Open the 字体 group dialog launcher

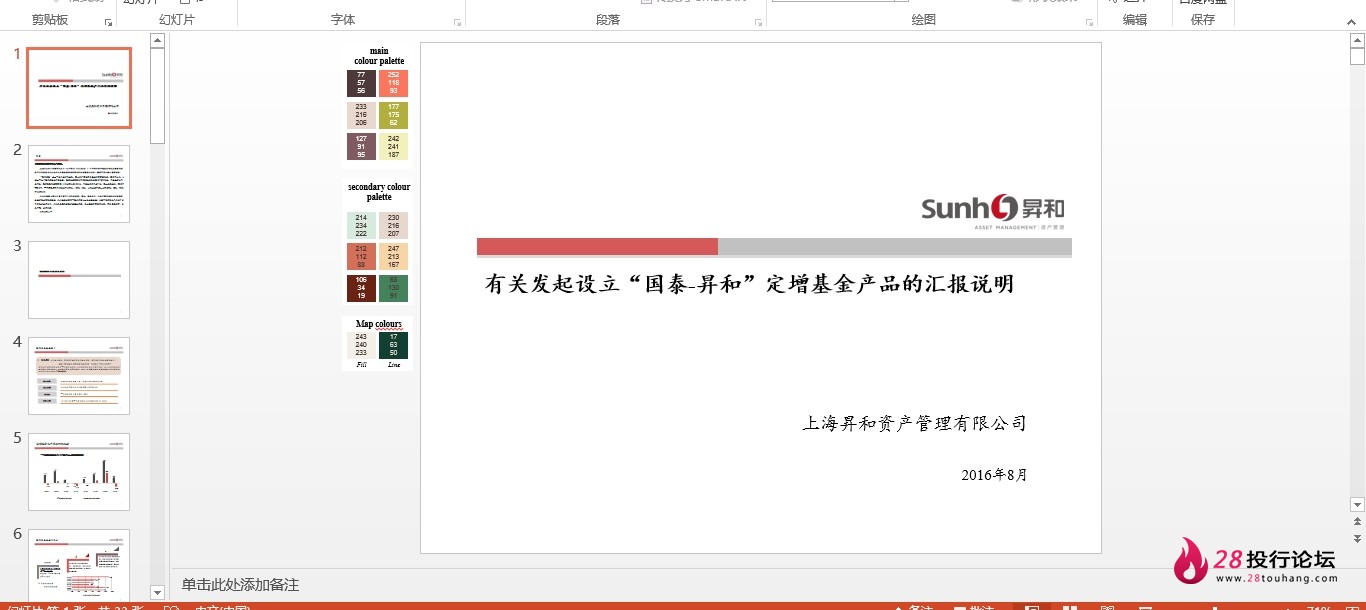click(x=458, y=21)
